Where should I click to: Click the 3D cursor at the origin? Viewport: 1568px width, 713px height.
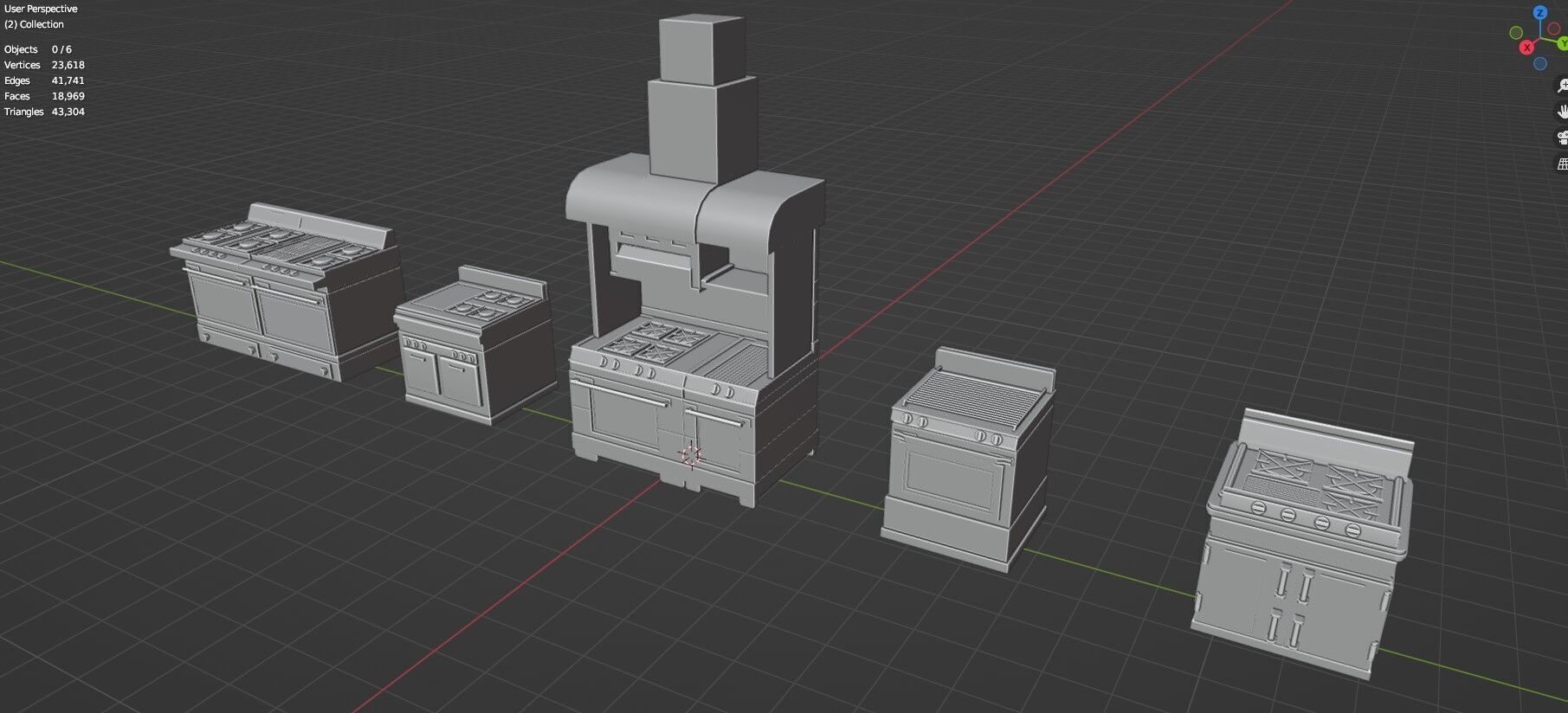coord(691,456)
